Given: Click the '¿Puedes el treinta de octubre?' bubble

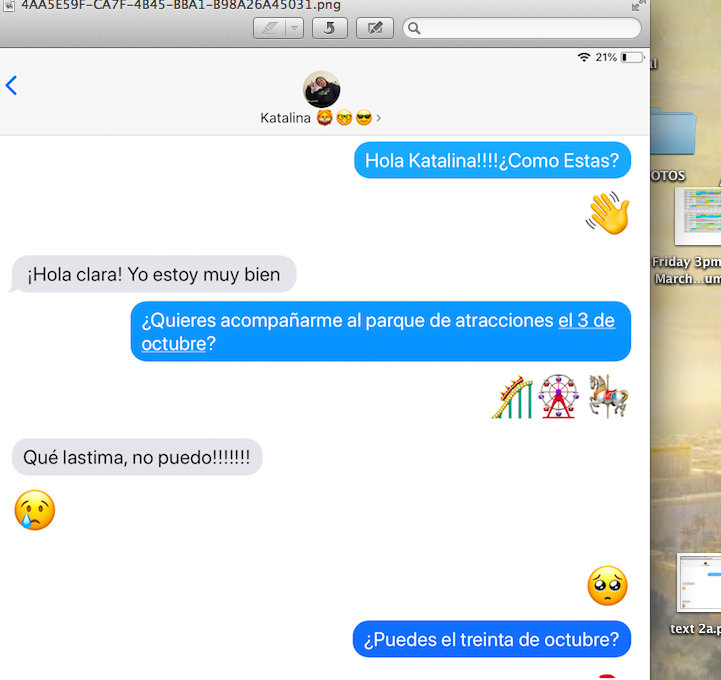Looking at the screenshot, I should point(492,640).
